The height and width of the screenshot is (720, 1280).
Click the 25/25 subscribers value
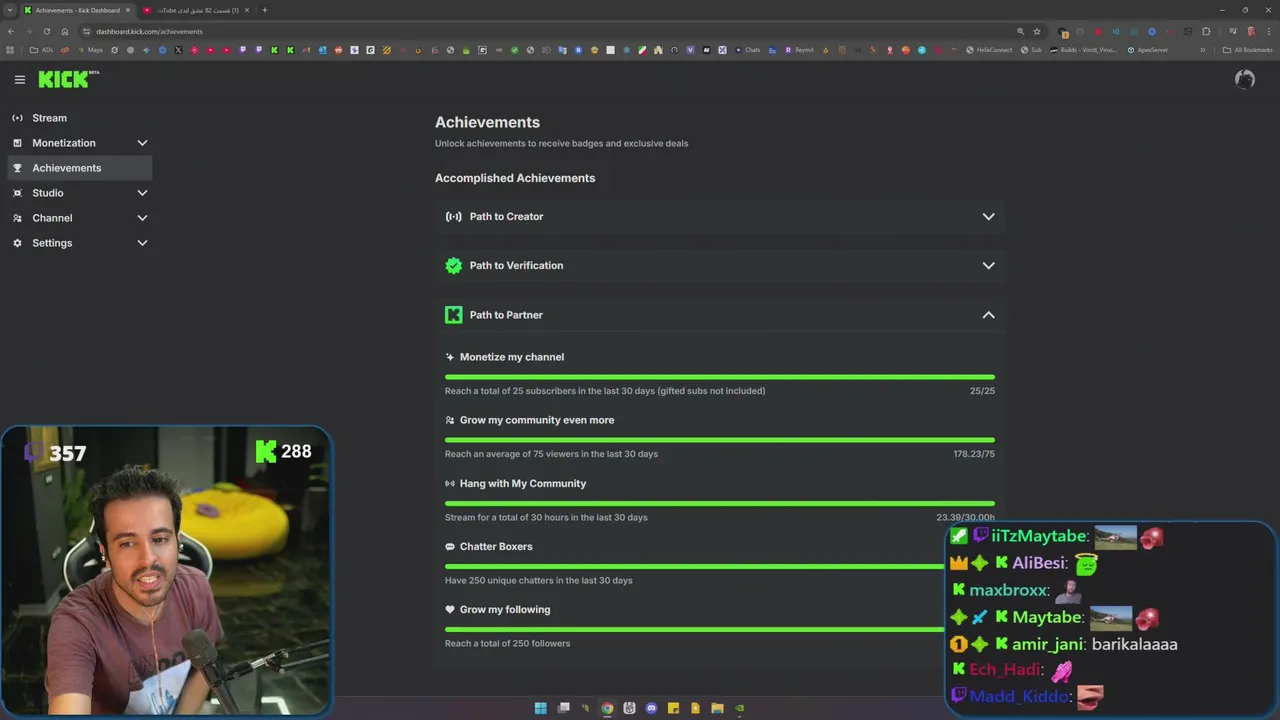pyautogui.click(x=982, y=391)
